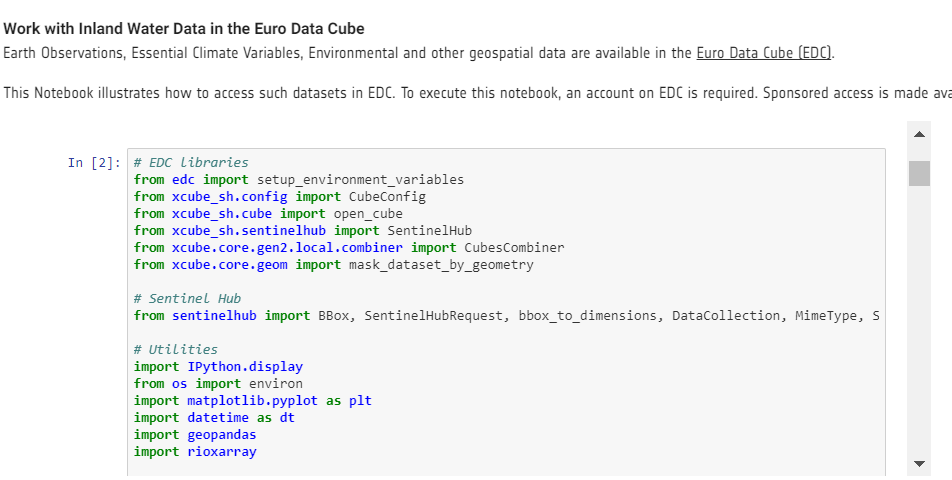Image resolution: width=952 pixels, height=480 pixels.
Task: Click 'datetime' module name
Action: (219, 417)
